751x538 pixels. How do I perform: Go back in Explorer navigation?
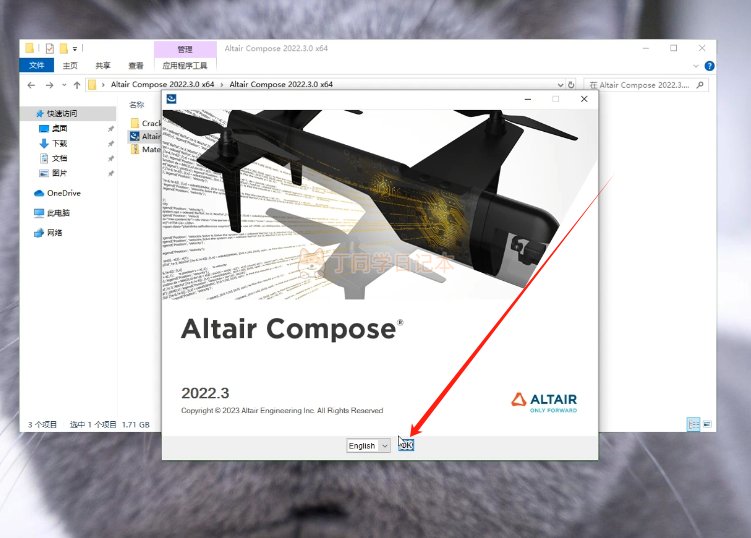tap(31, 85)
